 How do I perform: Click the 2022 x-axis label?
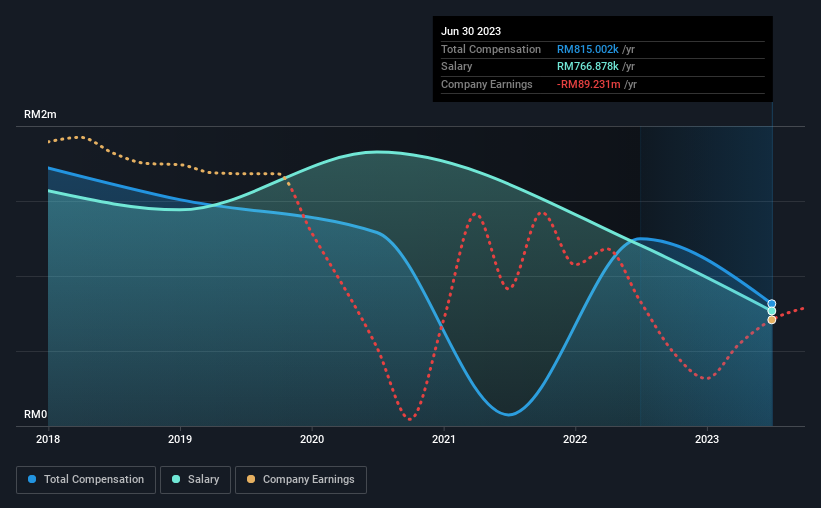point(575,439)
